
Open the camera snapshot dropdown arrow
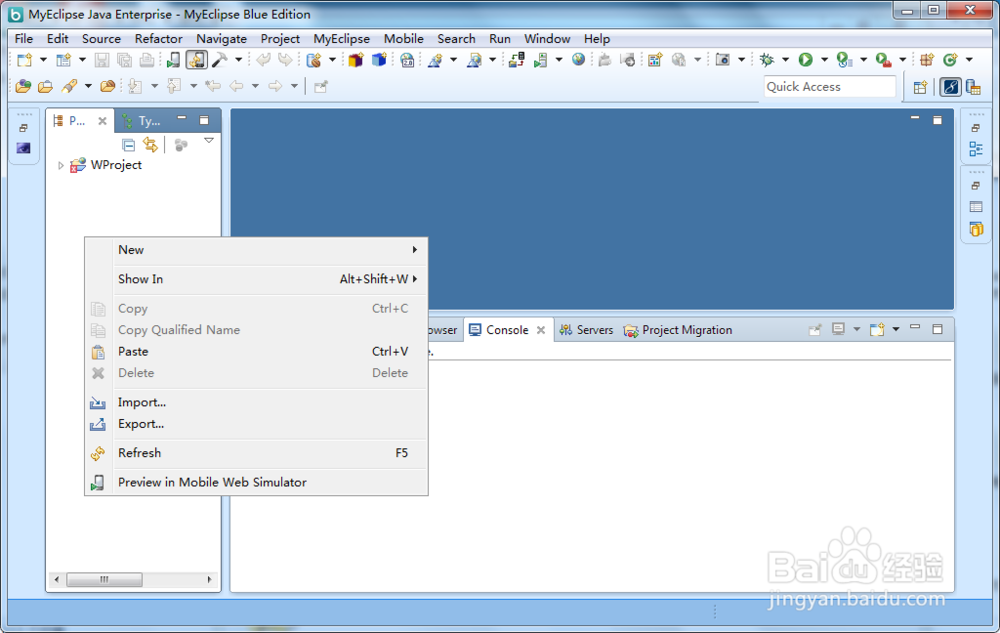(x=741, y=60)
